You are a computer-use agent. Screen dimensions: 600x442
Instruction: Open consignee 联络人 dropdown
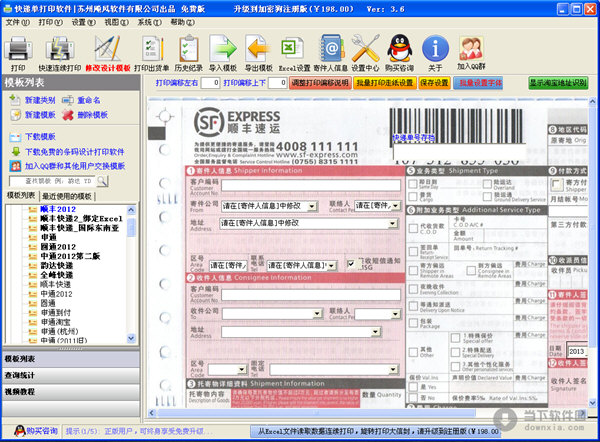(x=396, y=314)
